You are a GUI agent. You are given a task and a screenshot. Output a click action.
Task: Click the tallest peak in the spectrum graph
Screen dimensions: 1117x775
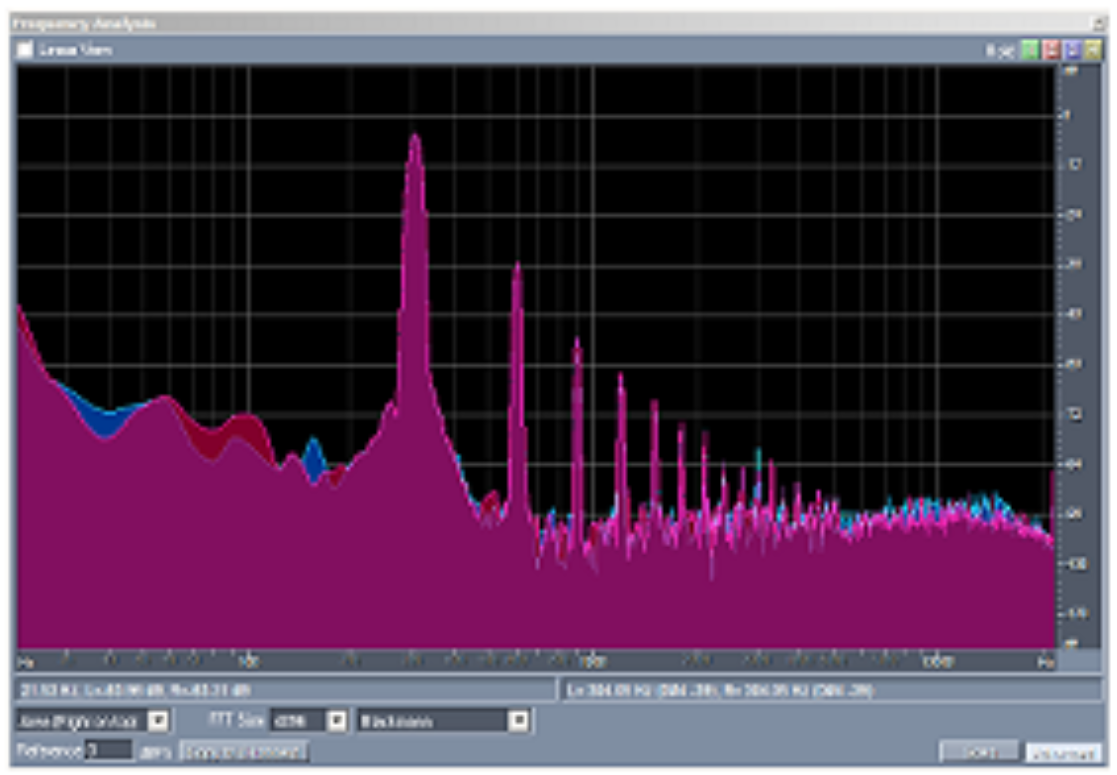[x=414, y=140]
